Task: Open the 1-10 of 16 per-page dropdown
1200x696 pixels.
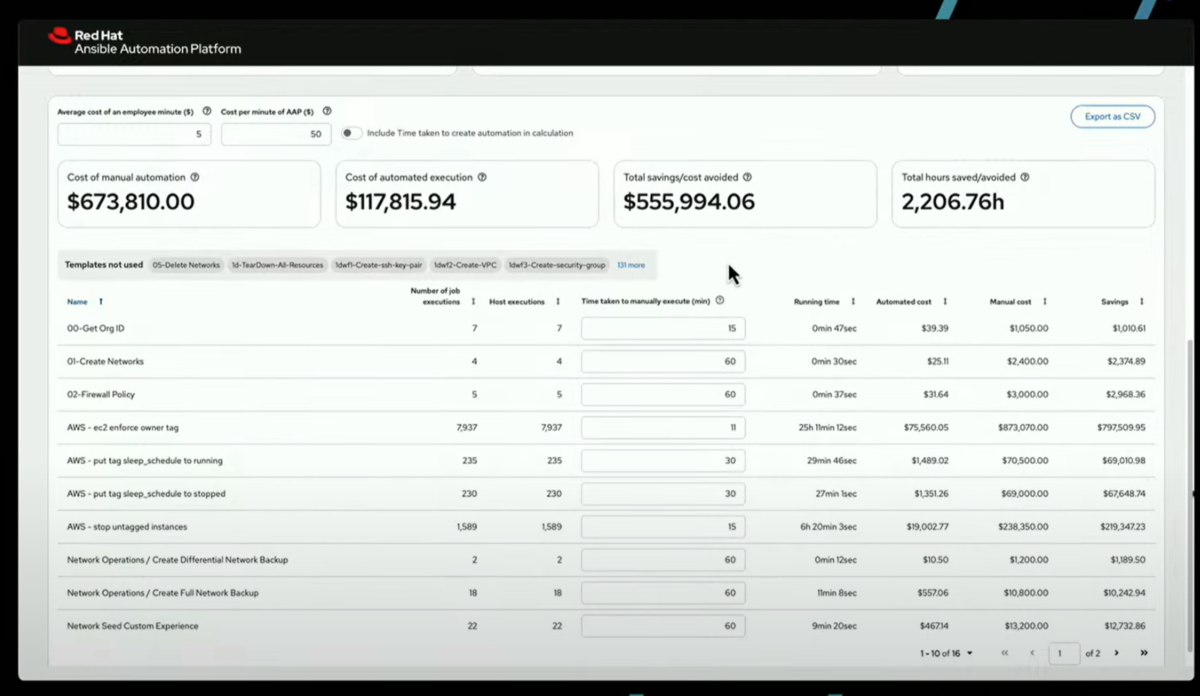Action: coord(946,653)
